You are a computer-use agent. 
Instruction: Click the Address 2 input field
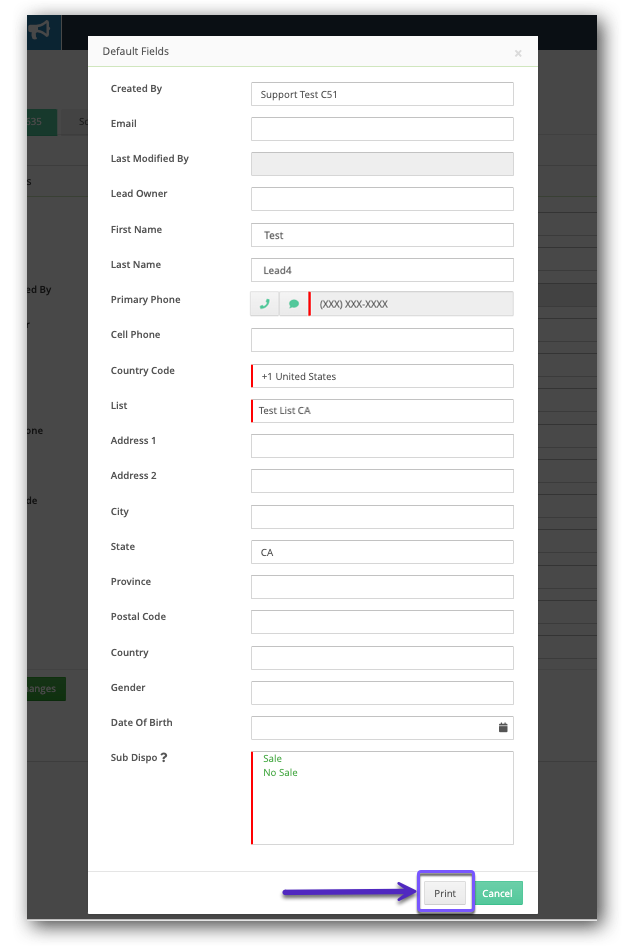382,481
